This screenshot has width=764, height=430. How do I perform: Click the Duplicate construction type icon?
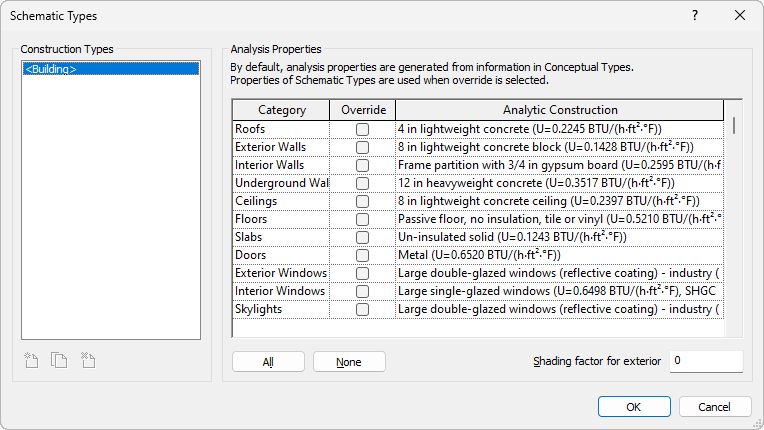60,361
